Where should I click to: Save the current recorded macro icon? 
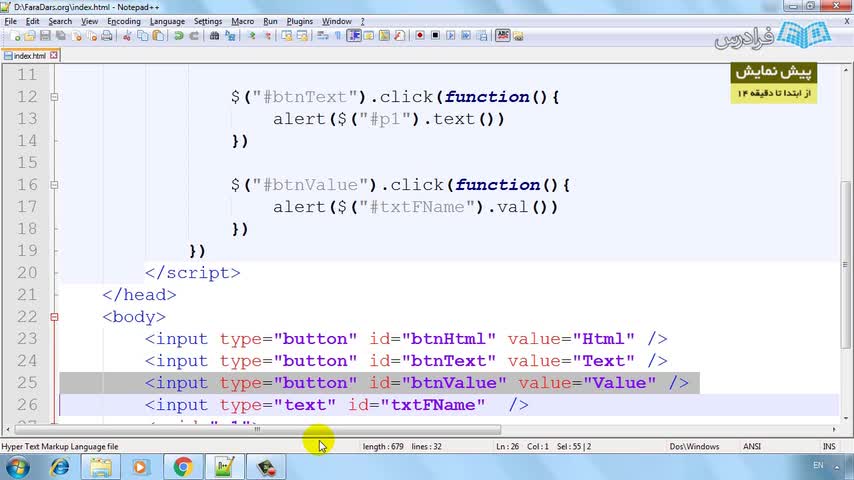pos(482,36)
